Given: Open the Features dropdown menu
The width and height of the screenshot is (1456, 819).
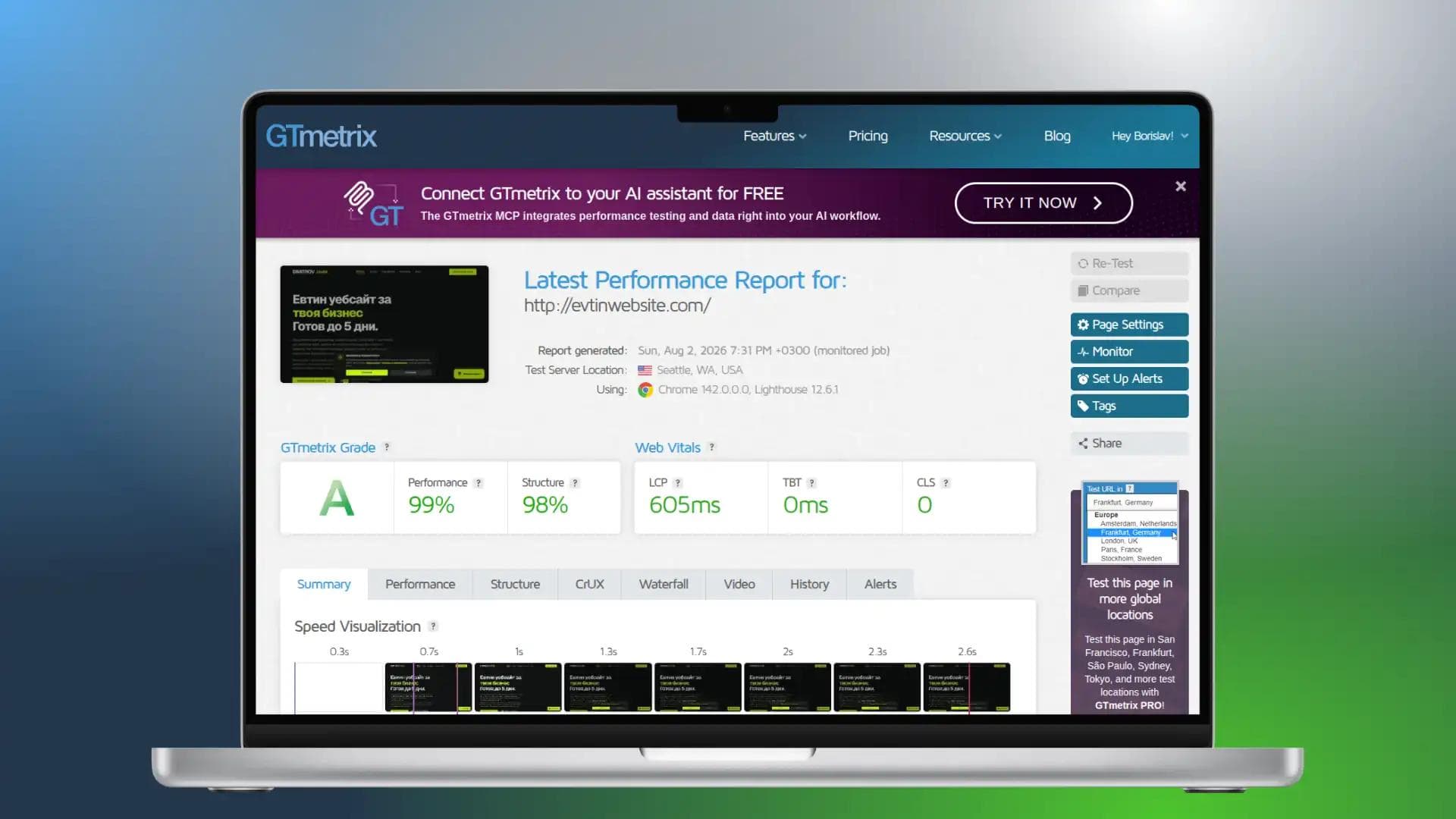Looking at the screenshot, I should (774, 136).
